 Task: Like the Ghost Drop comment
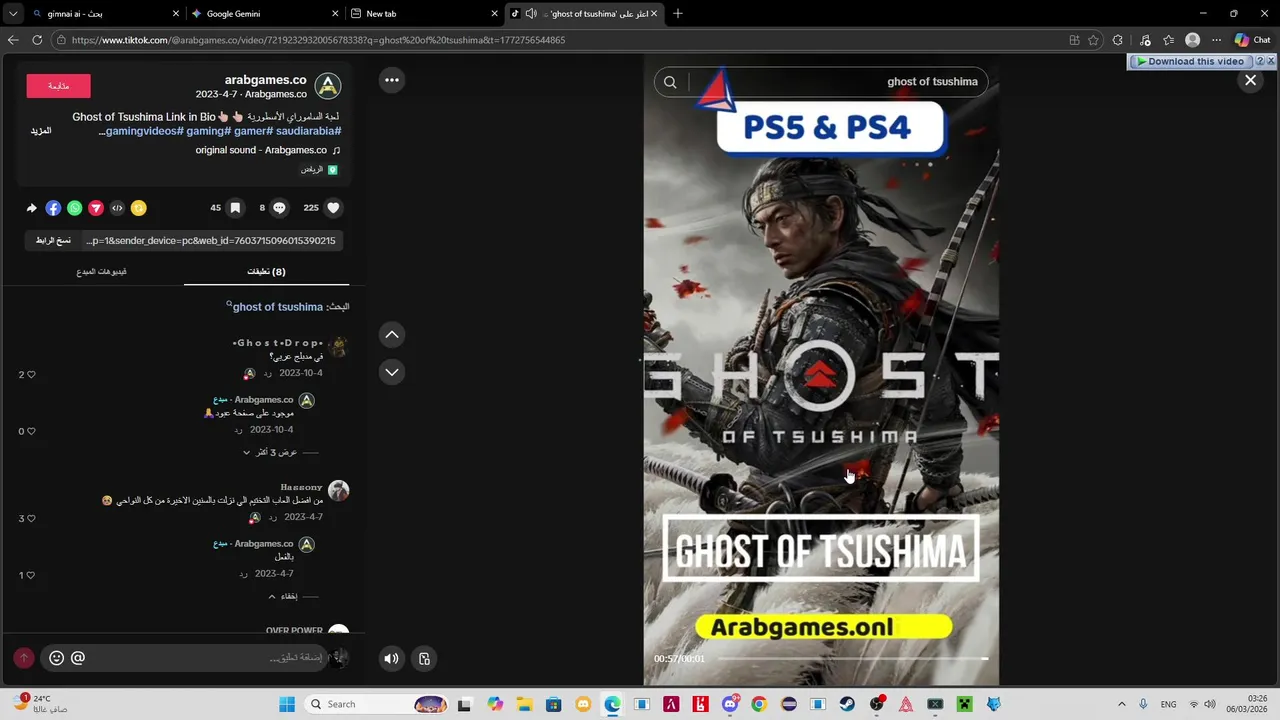coord(31,375)
